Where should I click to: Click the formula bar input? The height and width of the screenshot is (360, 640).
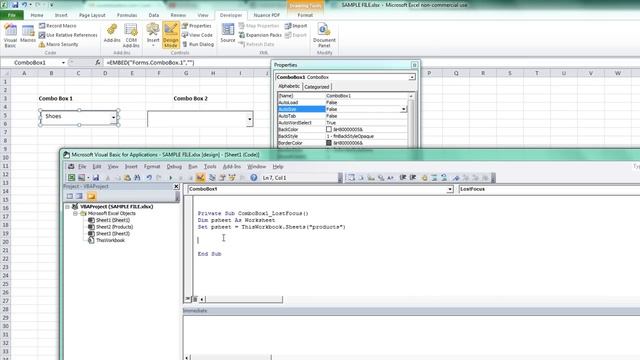pyautogui.click(x=186, y=63)
